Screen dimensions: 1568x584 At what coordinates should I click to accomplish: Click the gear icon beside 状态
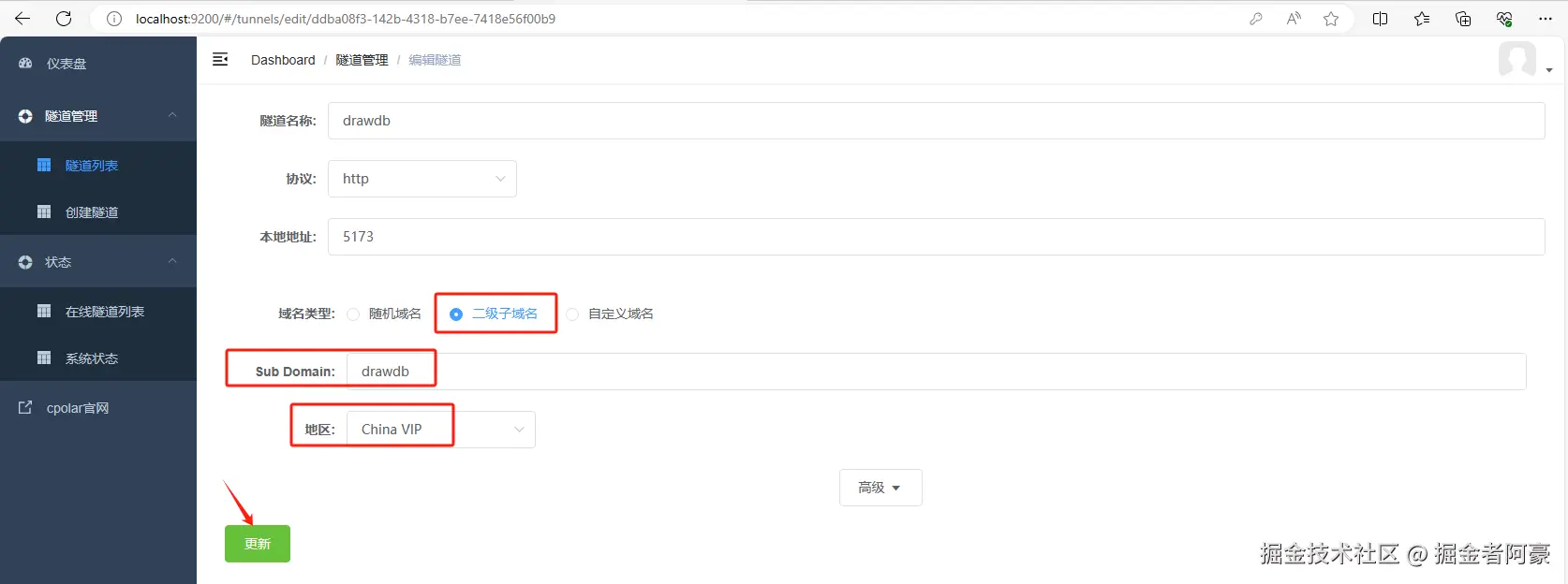click(x=25, y=262)
